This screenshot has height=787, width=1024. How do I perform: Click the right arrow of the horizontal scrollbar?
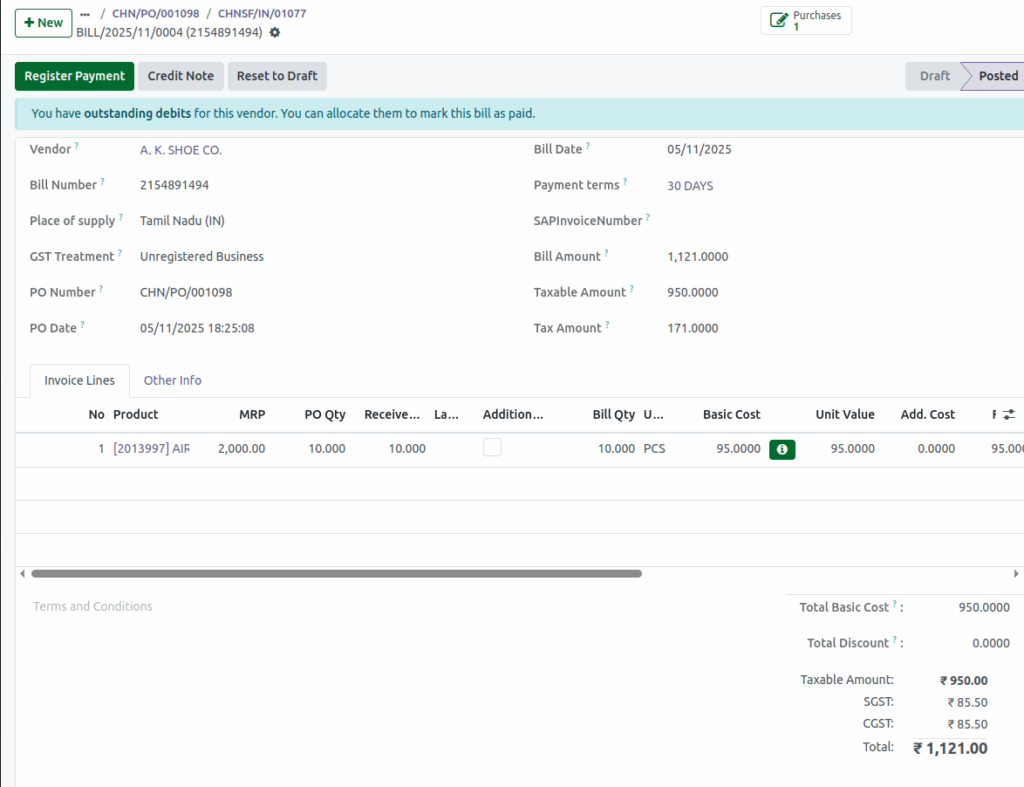pos(1016,573)
